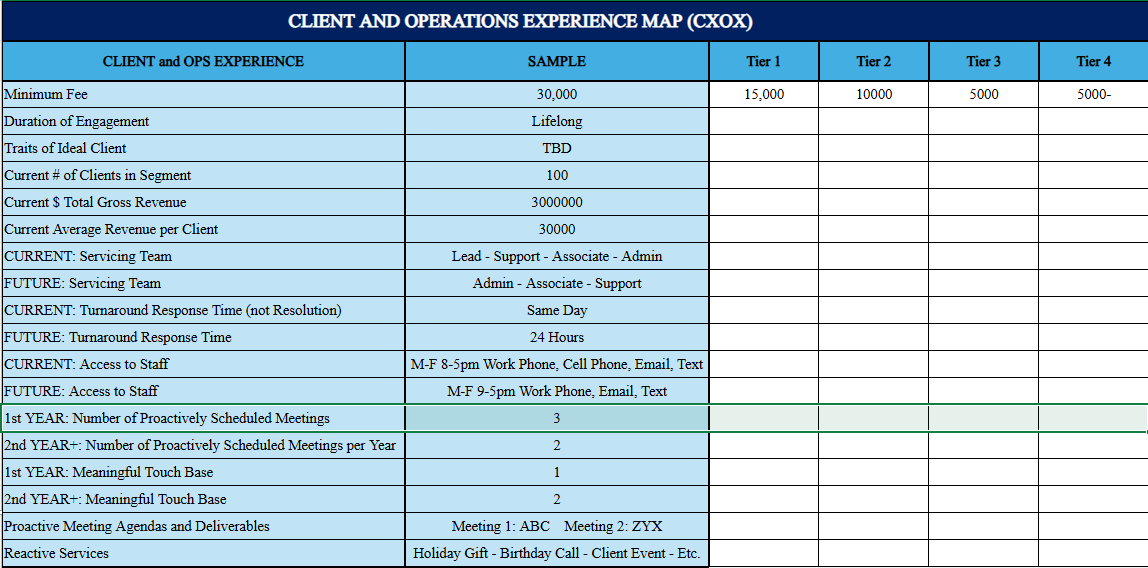Click '2nd YEAR+: Meaningful Touch Base' label
This screenshot has width=1148, height=568.
tap(204, 500)
